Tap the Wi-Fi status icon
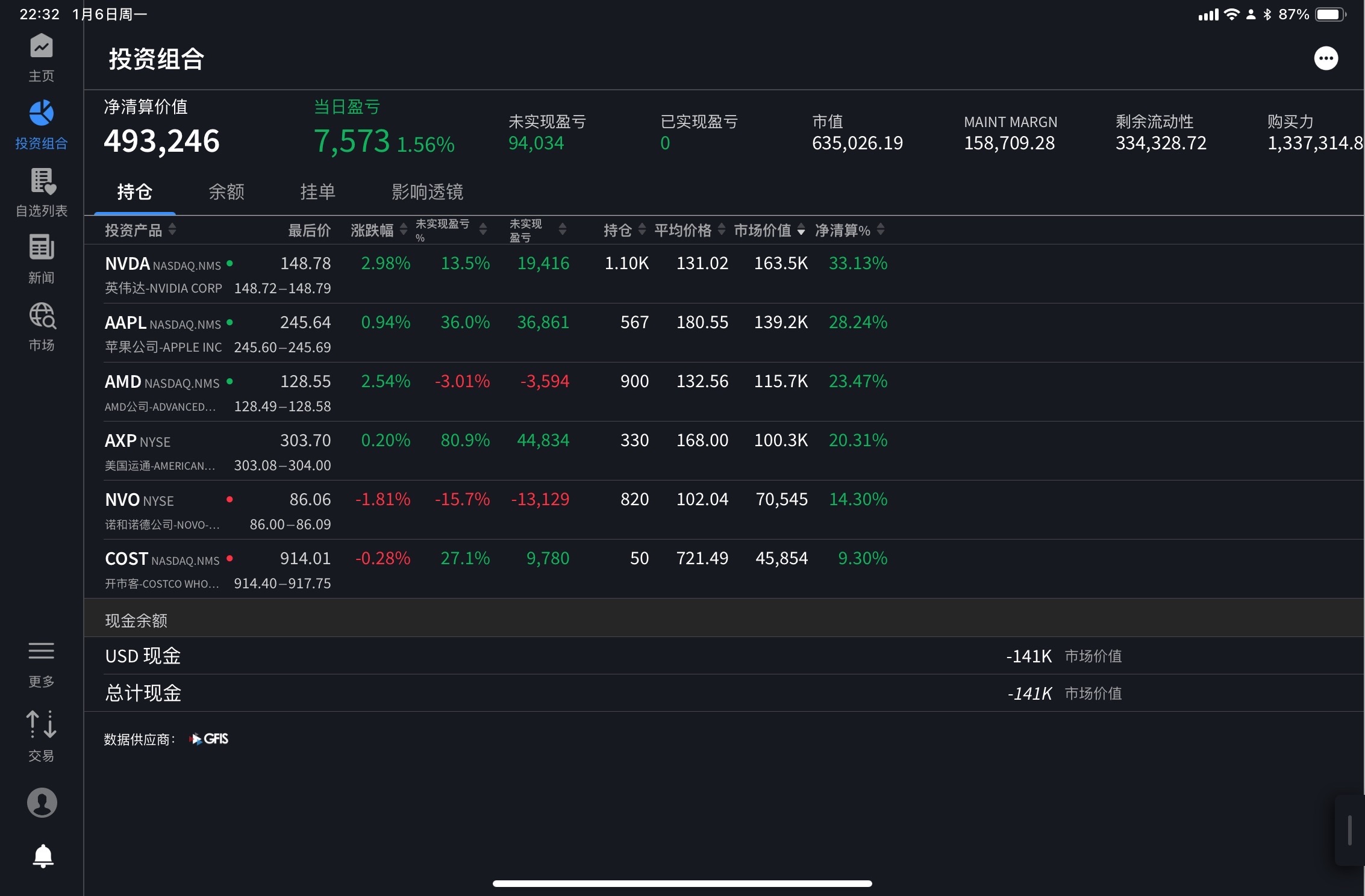 [x=1232, y=14]
